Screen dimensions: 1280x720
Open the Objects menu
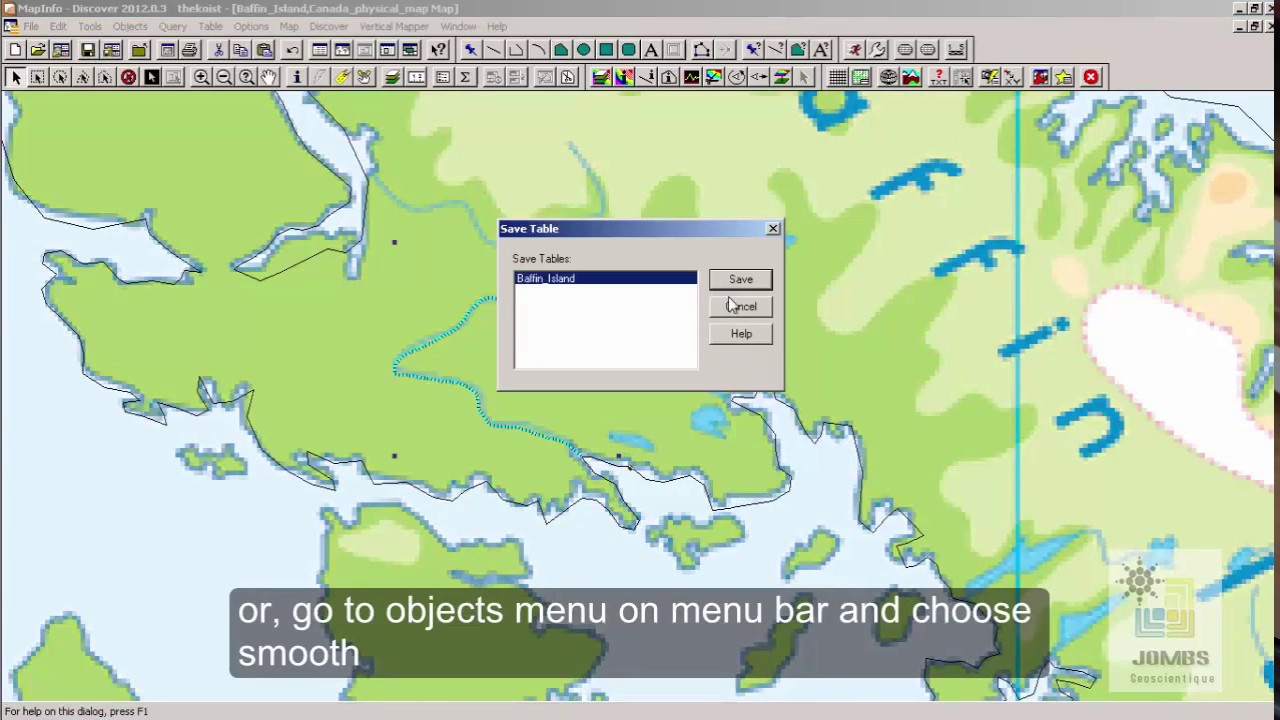(130, 26)
